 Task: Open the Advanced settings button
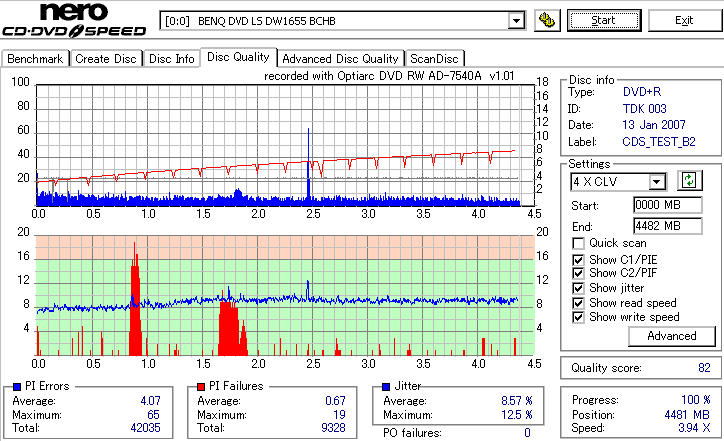[671, 336]
